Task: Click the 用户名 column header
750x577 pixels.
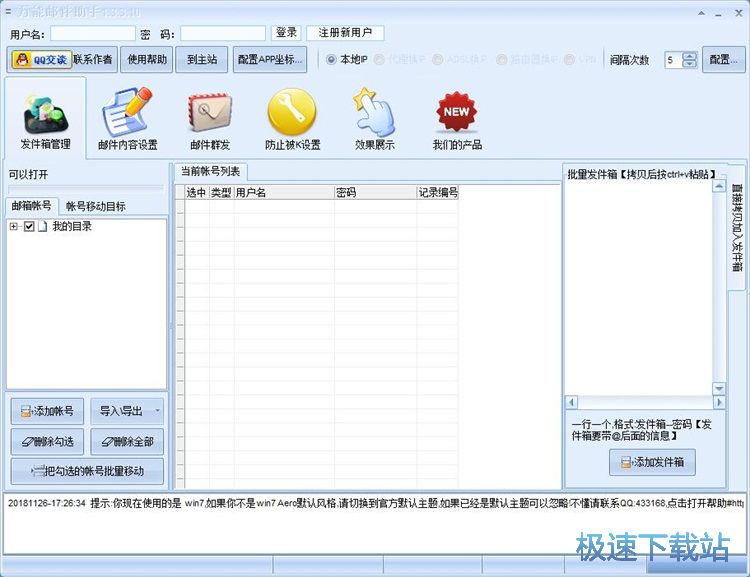Action: point(284,192)
